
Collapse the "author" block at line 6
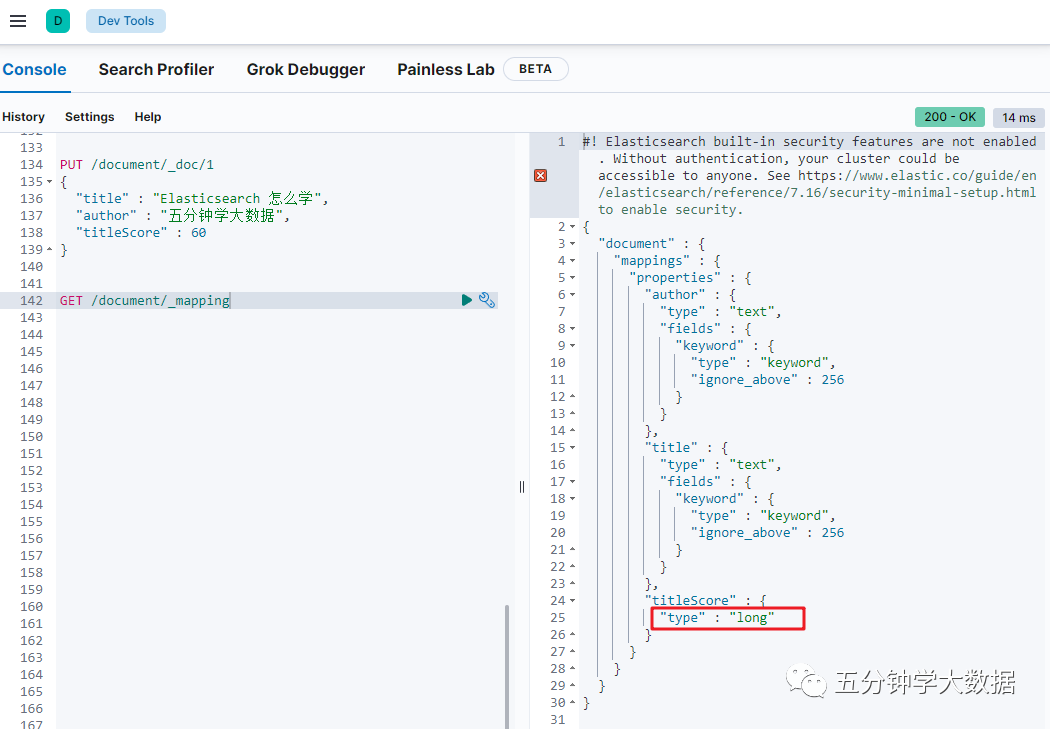(x=573, y=295)
